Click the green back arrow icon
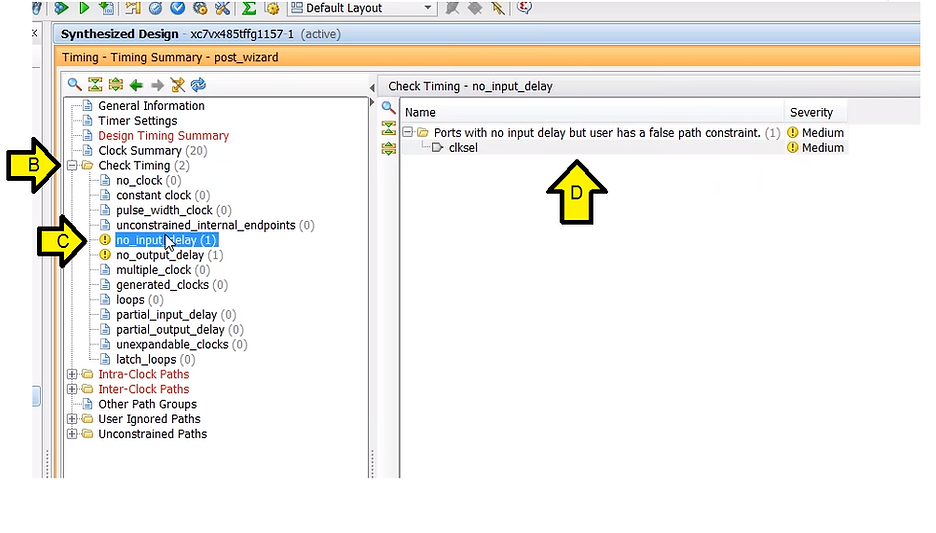The image size is (936, 533). [136, 85]
